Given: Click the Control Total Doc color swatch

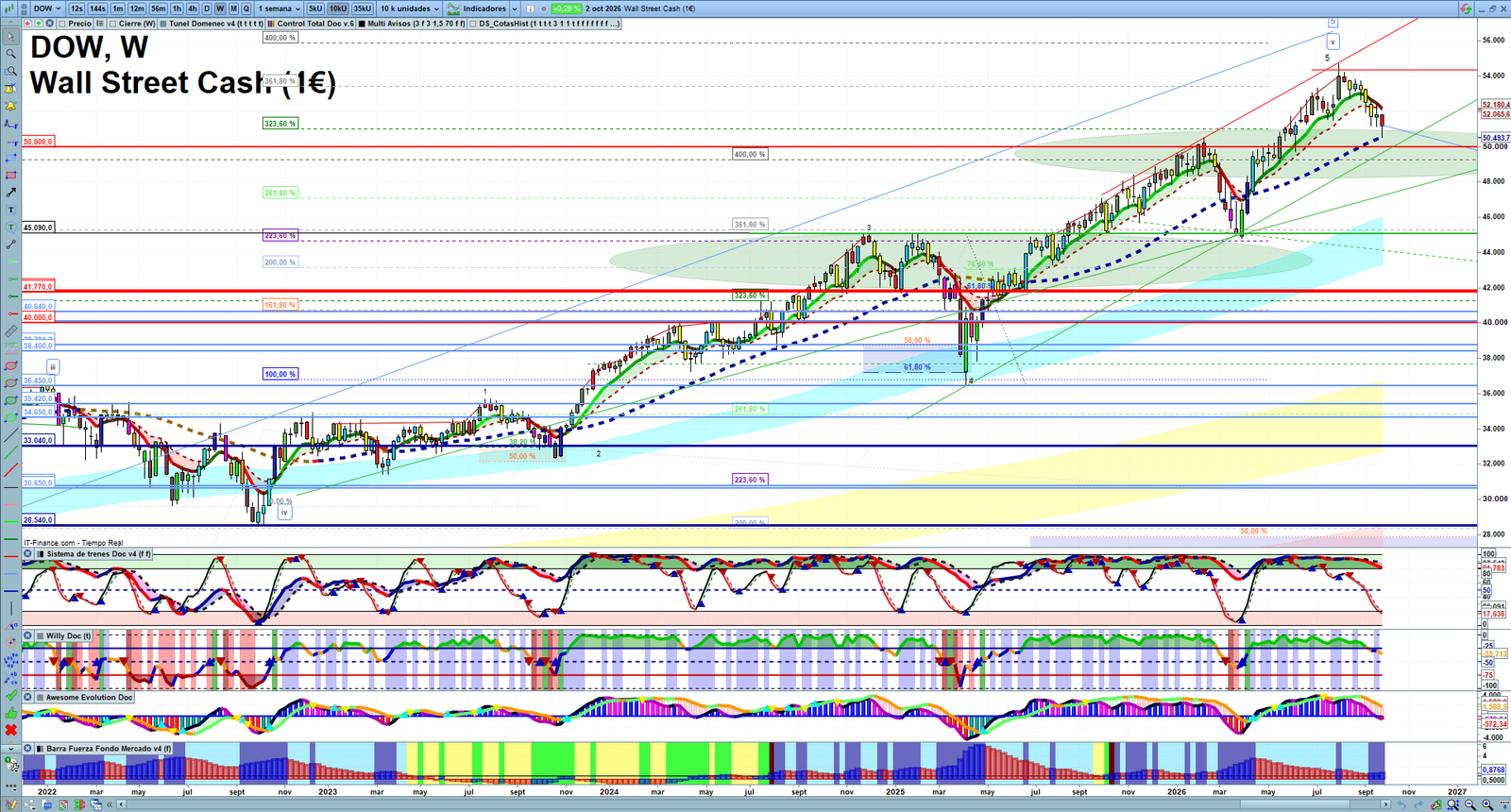Looking at the screenshot, I should pos(271,24).
